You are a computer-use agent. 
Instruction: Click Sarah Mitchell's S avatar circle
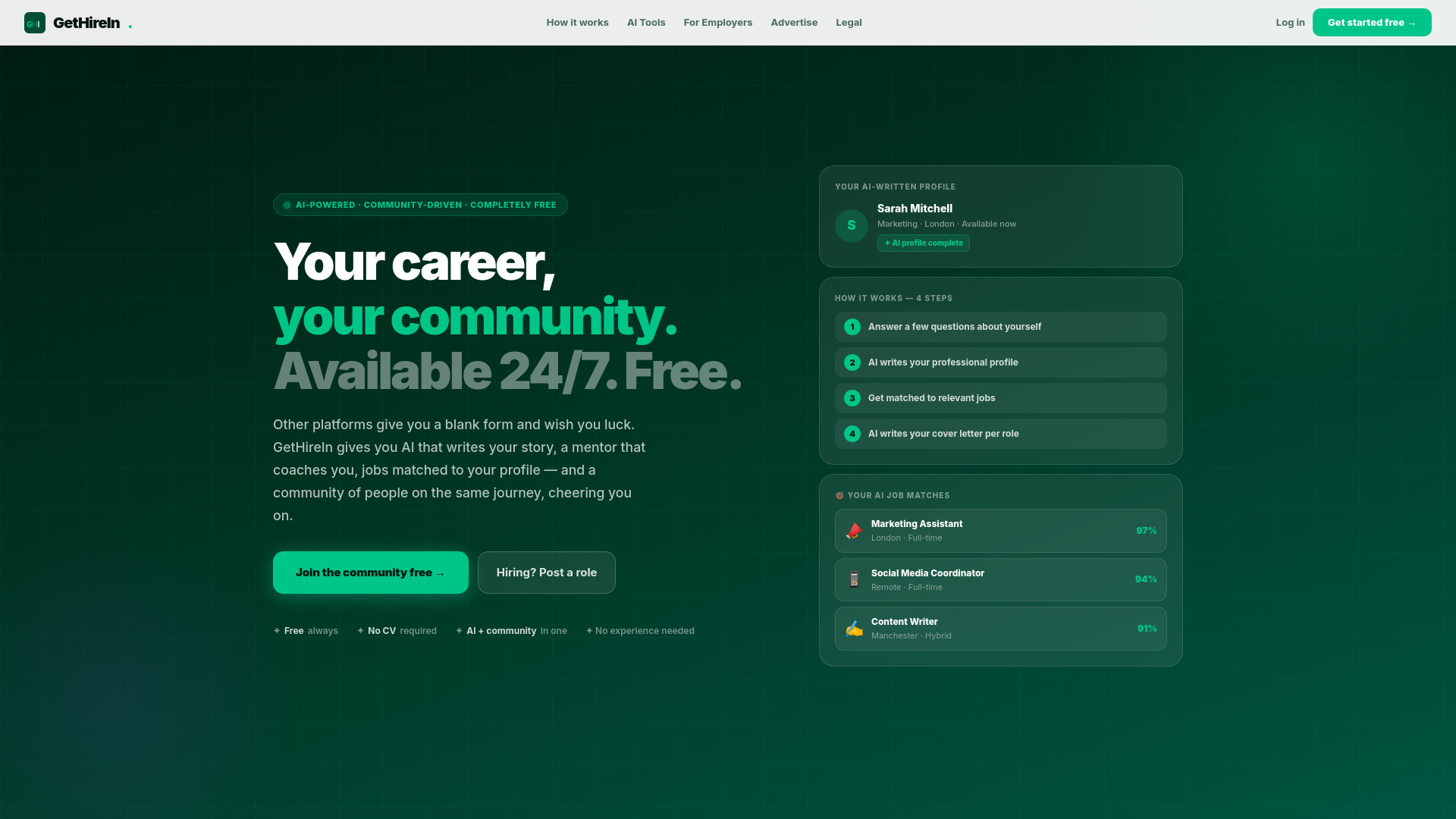coord(852,226)
